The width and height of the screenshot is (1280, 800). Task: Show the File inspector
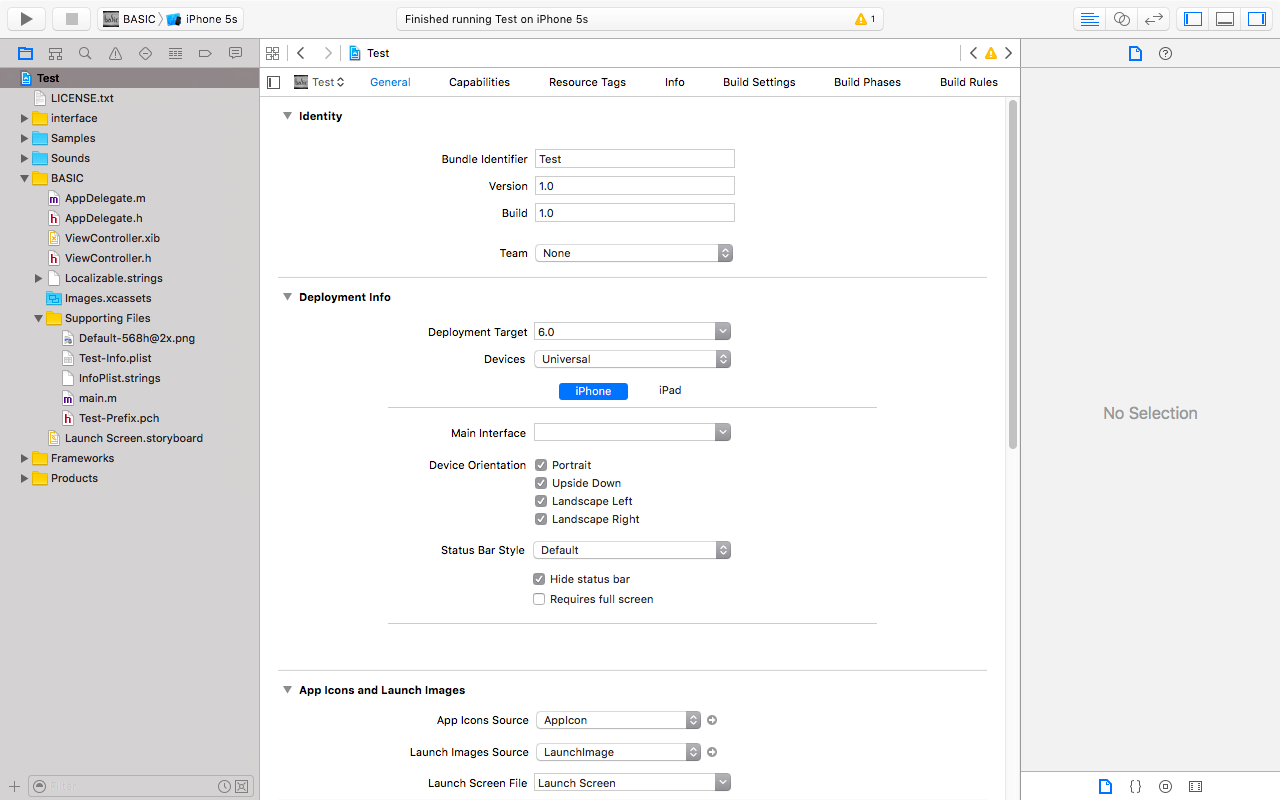tap(1135, 54)
